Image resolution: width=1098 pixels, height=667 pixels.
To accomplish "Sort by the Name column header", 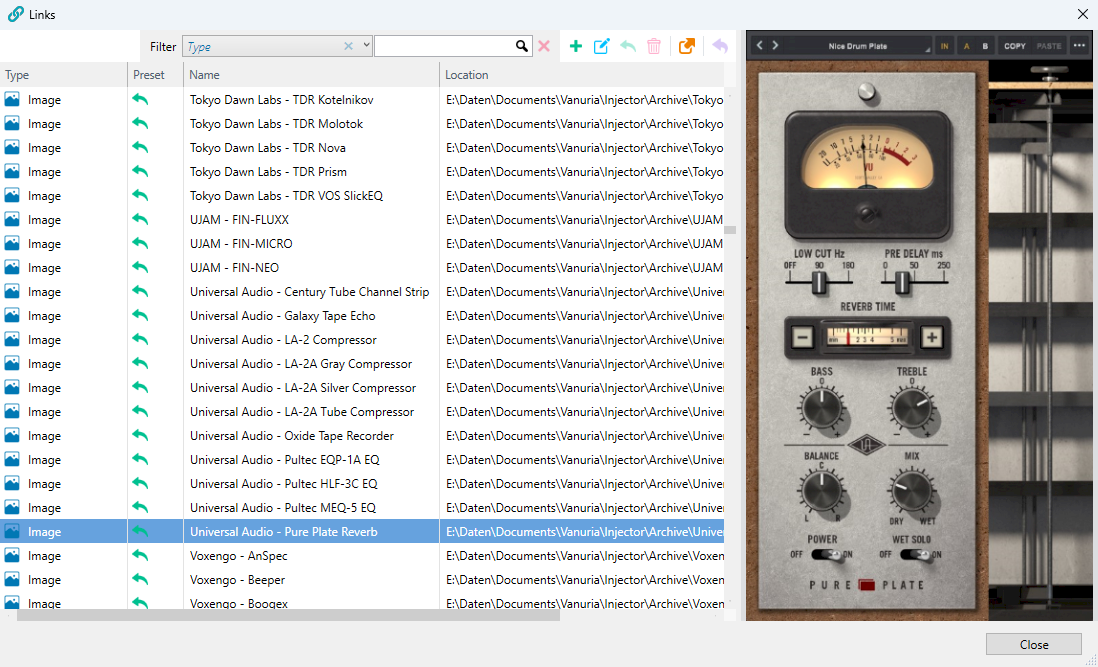I will [312, 75].
